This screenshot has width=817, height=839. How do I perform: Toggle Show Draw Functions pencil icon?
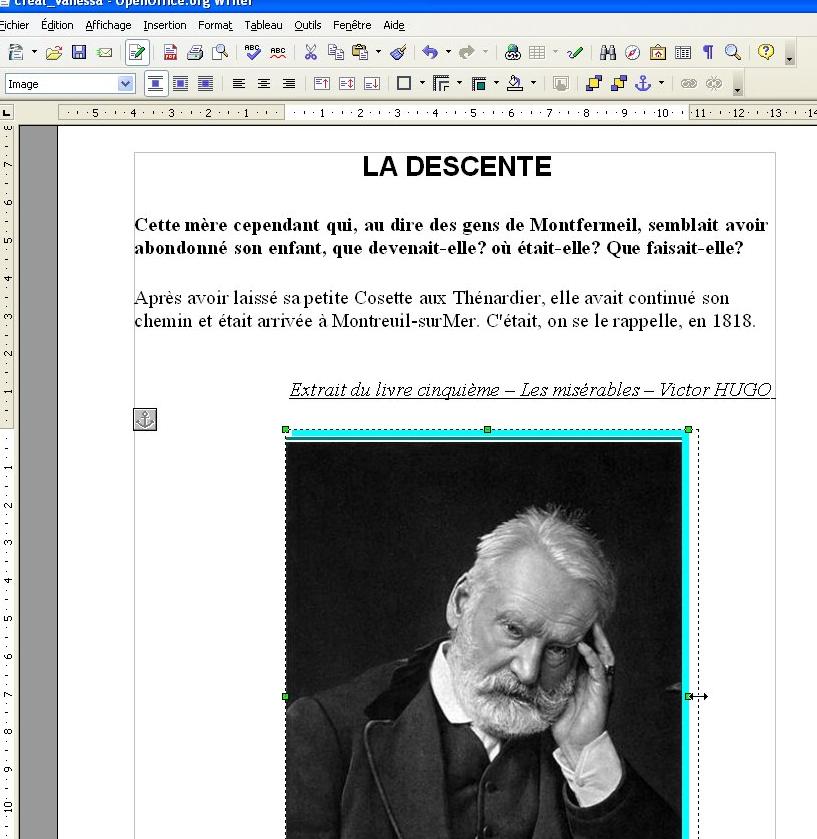click(x=575, y=52)
